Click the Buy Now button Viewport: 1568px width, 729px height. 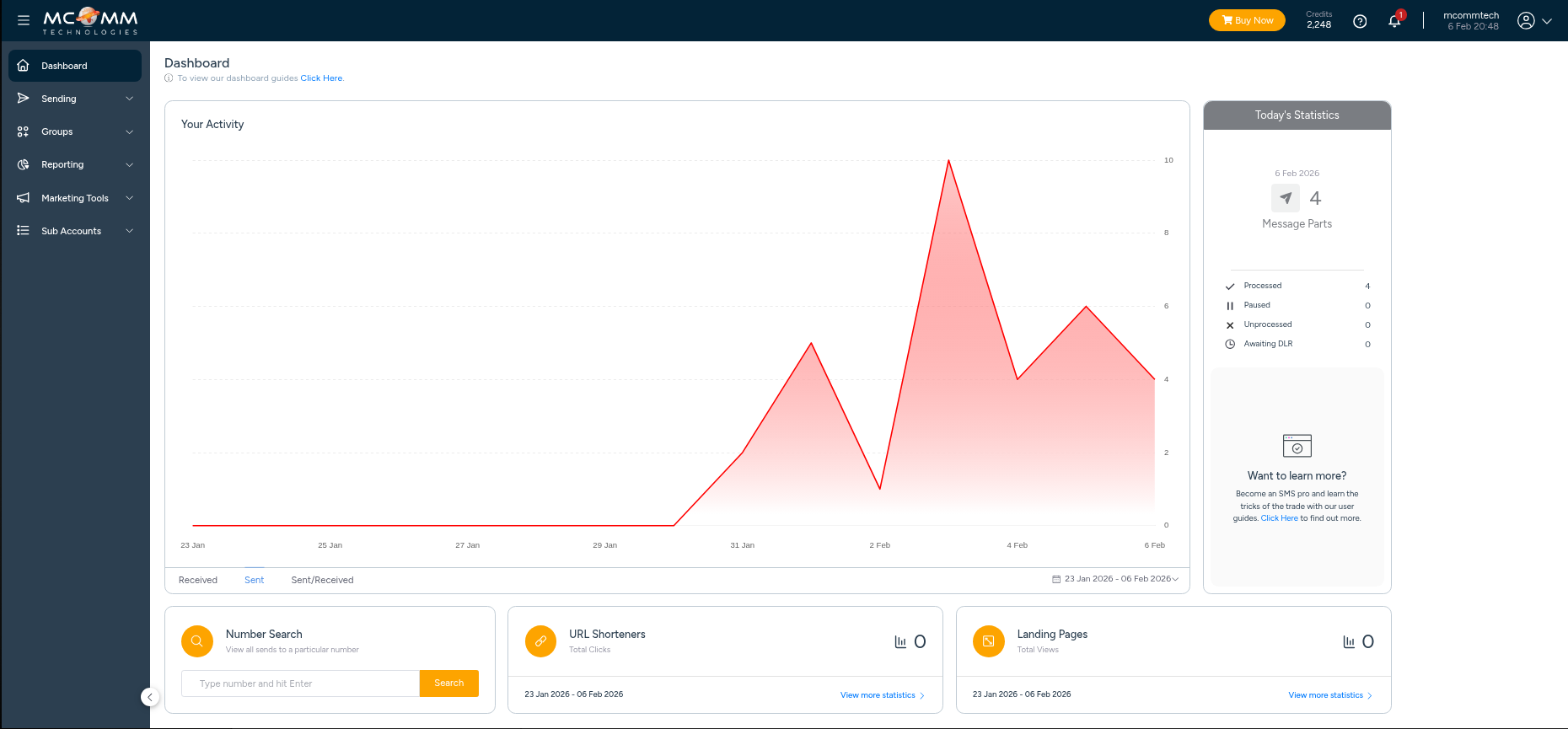tap(1247, 20)
